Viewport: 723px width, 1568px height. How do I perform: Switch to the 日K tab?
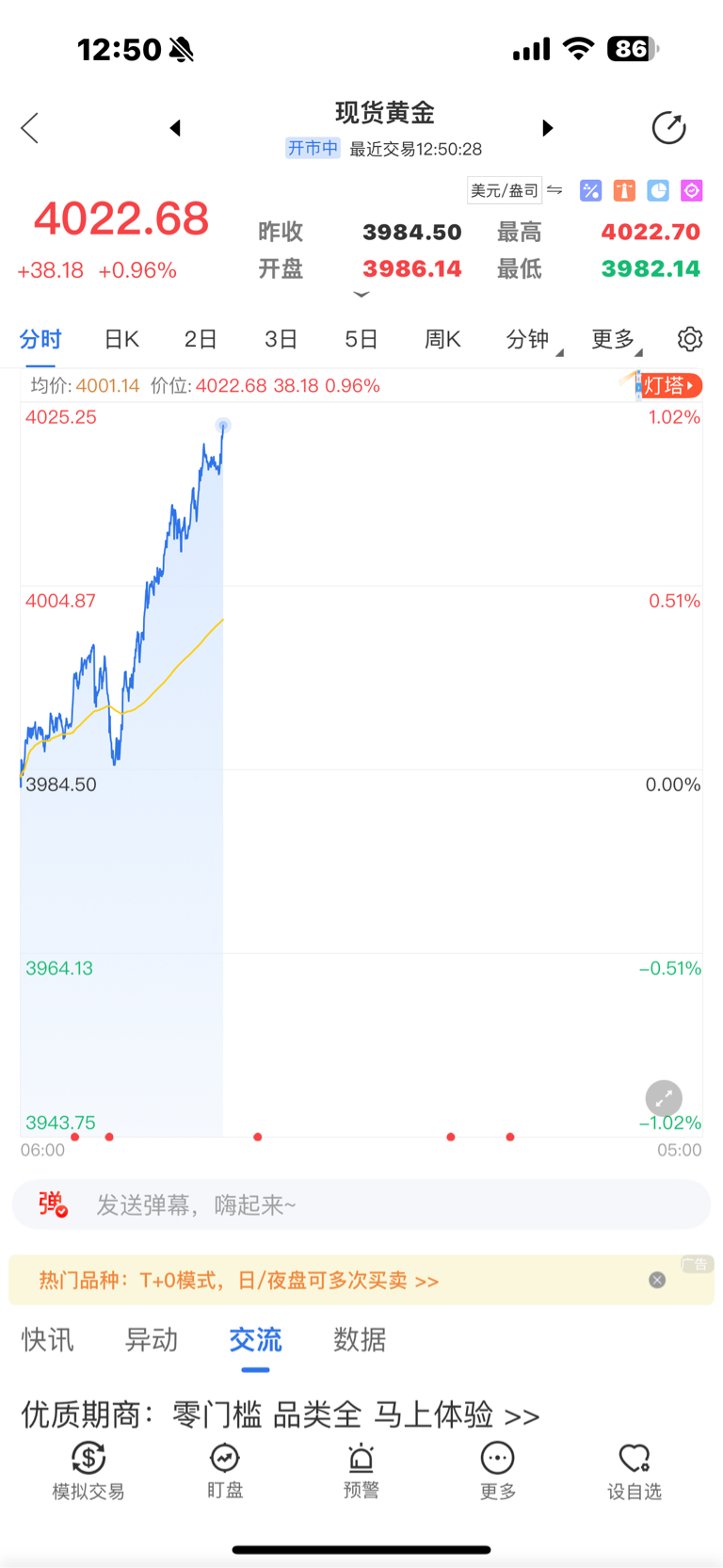(x=121, y=339)
